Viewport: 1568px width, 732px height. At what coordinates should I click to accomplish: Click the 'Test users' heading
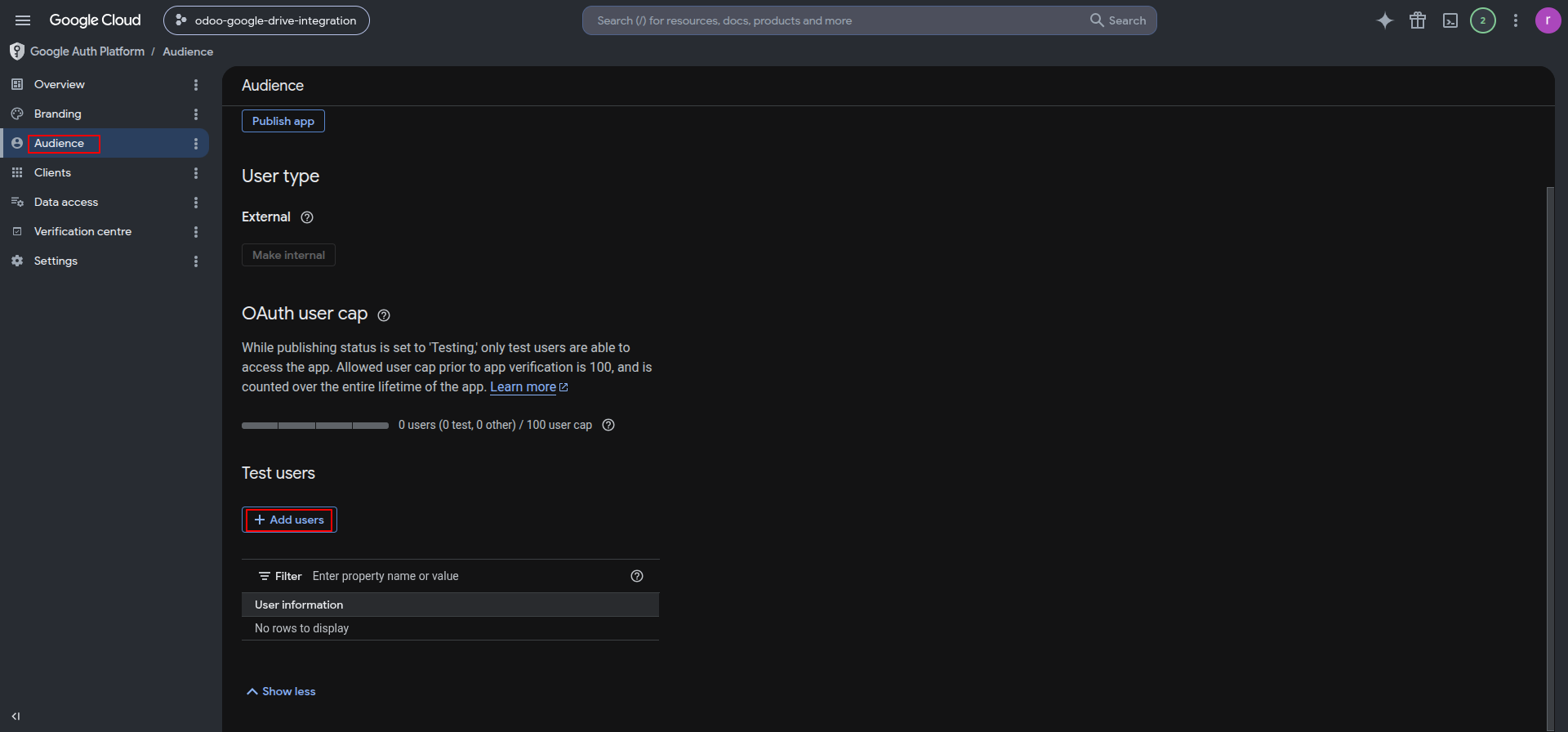[278, 473]
